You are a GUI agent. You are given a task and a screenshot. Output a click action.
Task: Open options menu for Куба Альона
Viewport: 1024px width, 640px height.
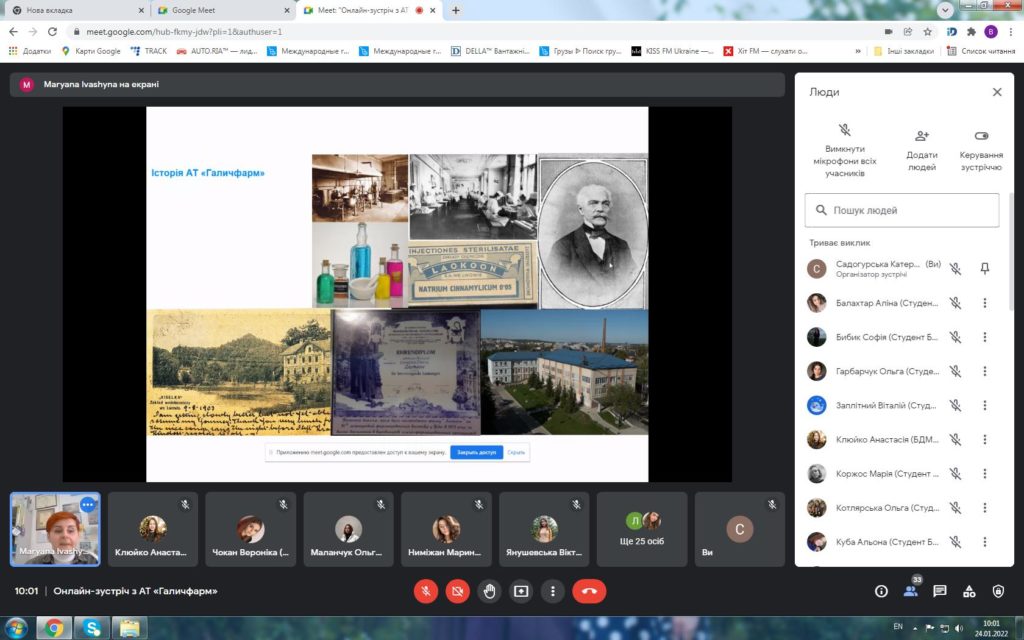click(985, 542)
